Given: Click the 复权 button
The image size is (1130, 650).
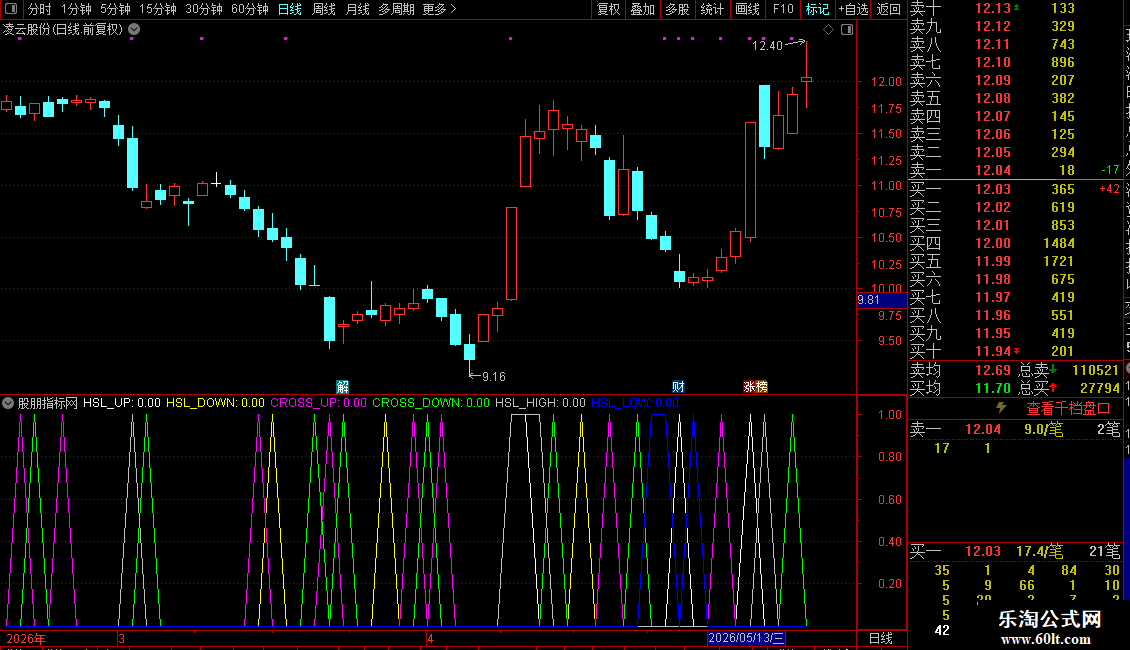Looking at the screenshot, I should [608, 9].
